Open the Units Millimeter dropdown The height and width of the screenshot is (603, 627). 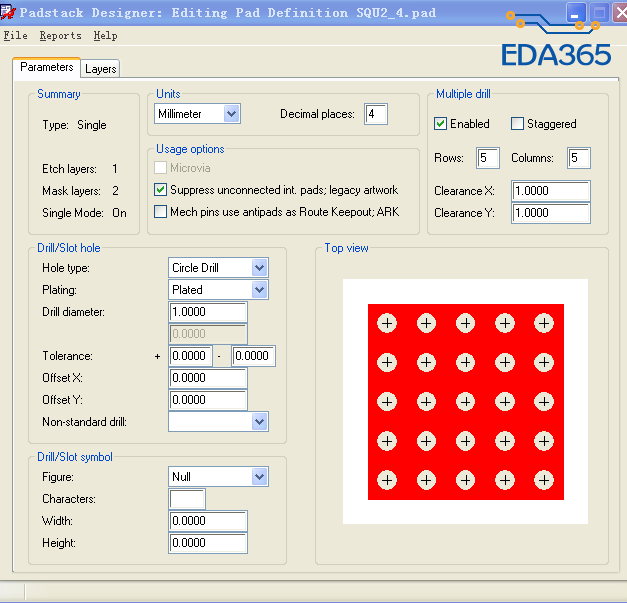tap(198, 114)
